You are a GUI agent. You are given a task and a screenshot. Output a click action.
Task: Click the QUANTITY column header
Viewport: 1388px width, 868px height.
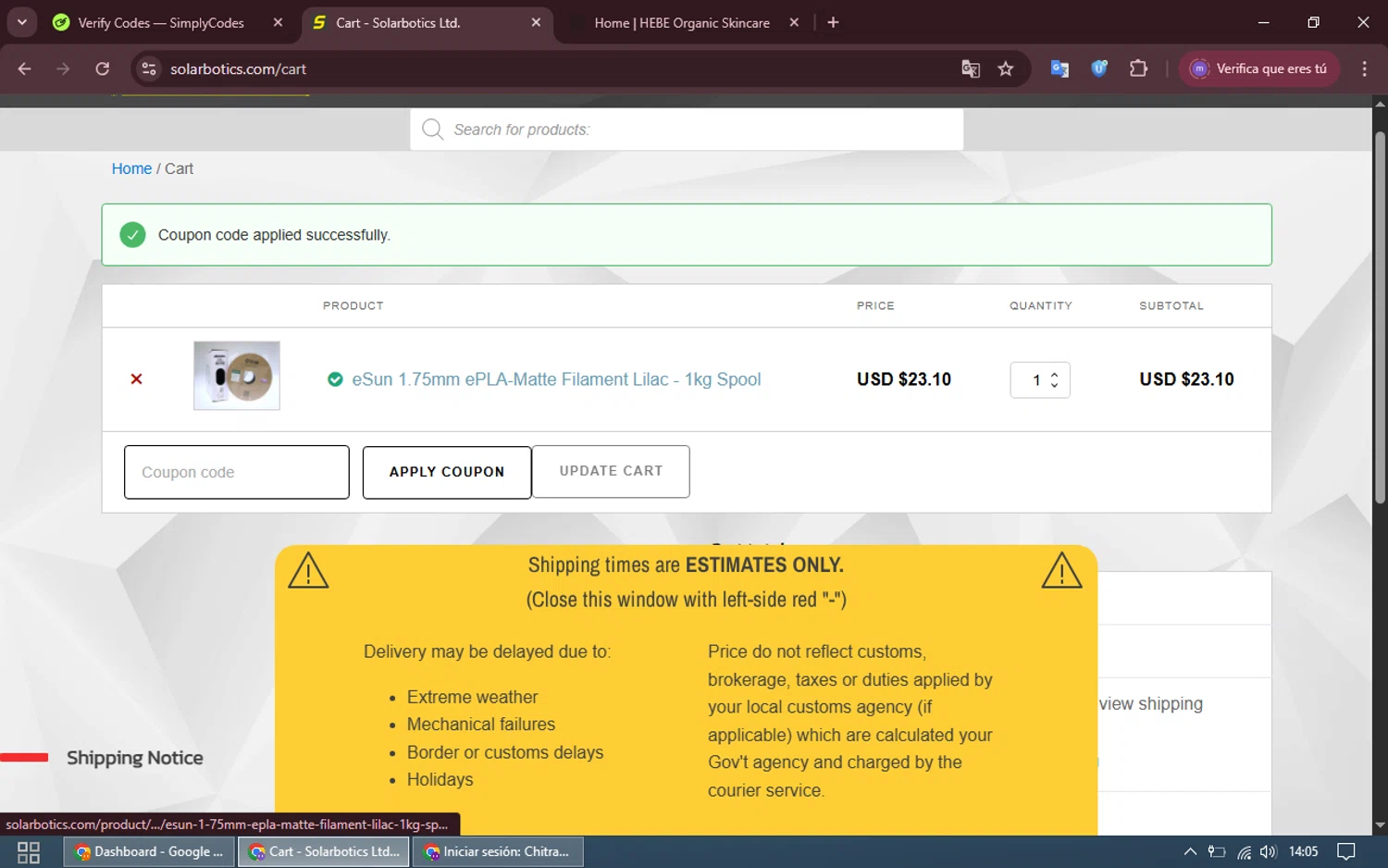1041,305
